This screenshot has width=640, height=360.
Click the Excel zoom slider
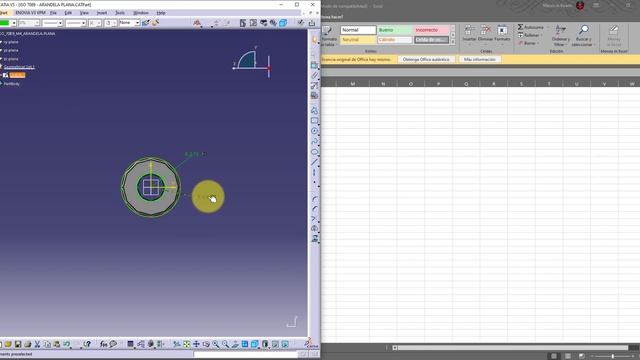click(613, 356)
